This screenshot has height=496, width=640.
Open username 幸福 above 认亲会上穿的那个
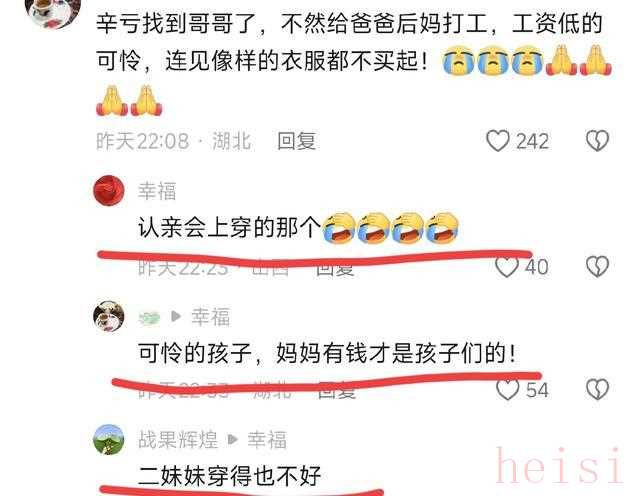point(157,191)
